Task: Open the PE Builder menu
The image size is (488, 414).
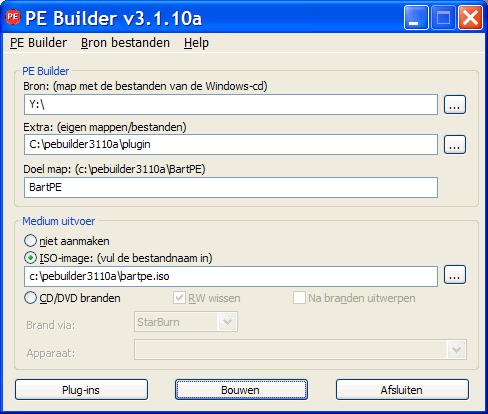Action: (38, 43)
